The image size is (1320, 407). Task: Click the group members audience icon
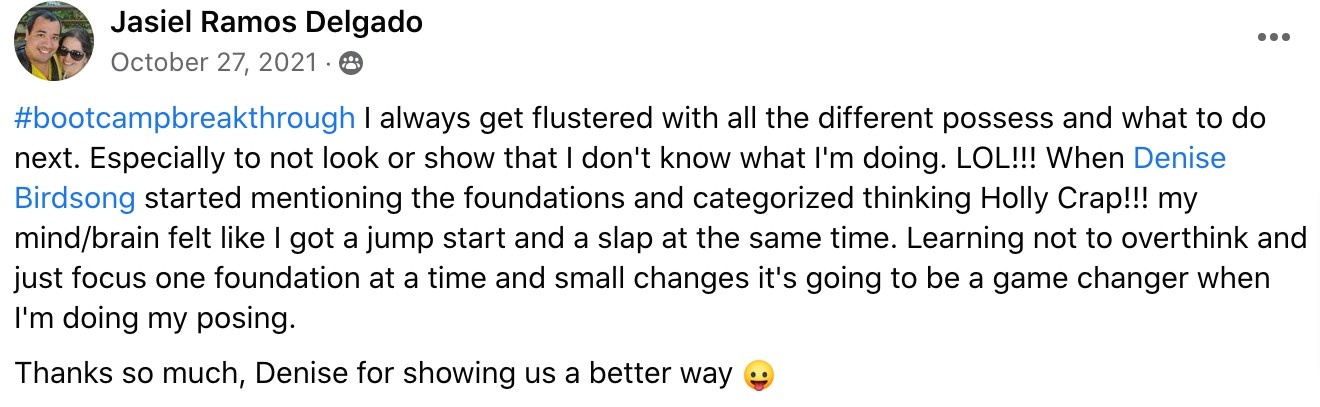pyautogui.click(x=351, y=63)
